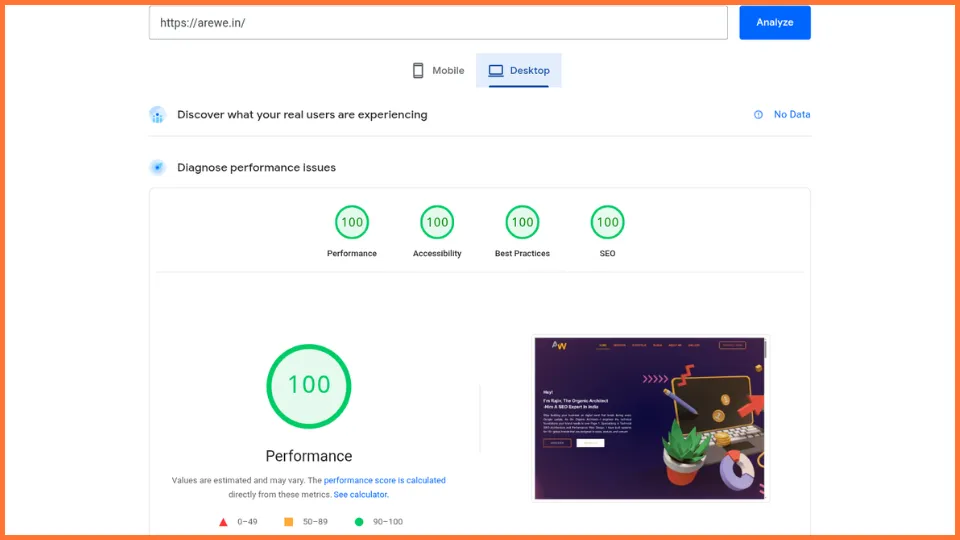The image size is (960, 540).
Task: Click the Performance label under the first gauge
Action: click(351, 253)
